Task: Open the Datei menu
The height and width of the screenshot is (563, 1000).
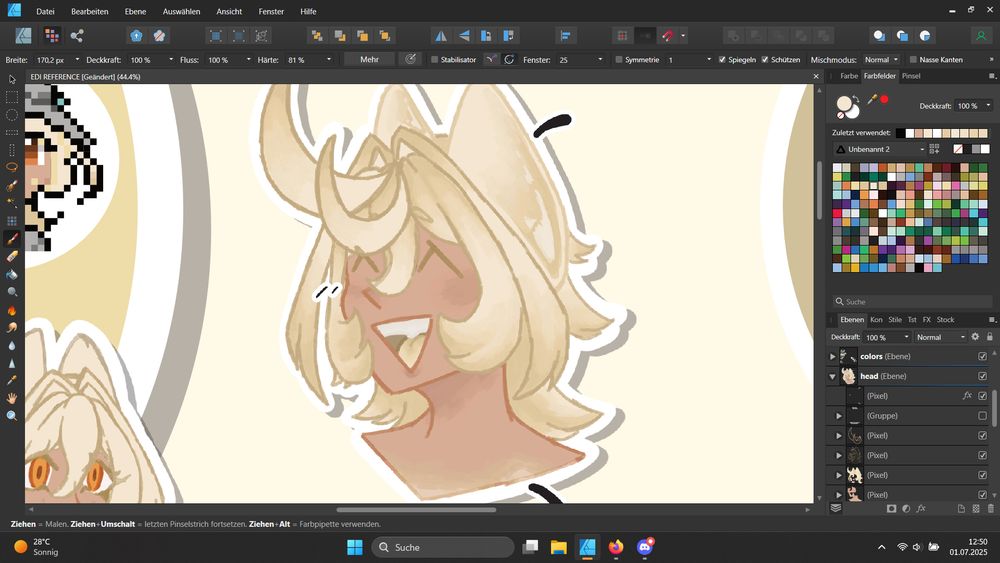Action: pos(45,11)
